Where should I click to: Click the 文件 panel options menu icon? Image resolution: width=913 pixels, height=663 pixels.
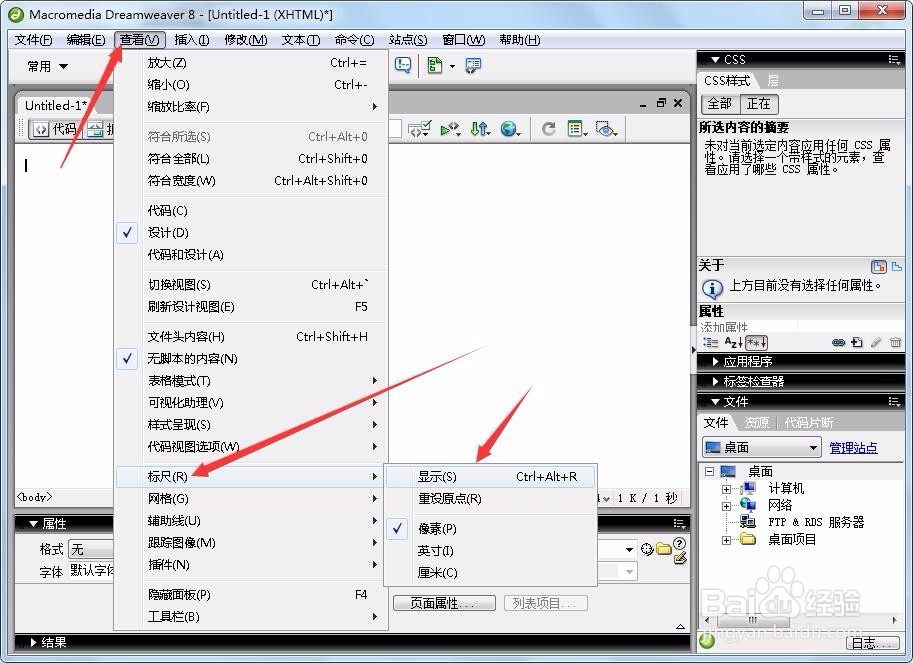click(x=894, y=402)
